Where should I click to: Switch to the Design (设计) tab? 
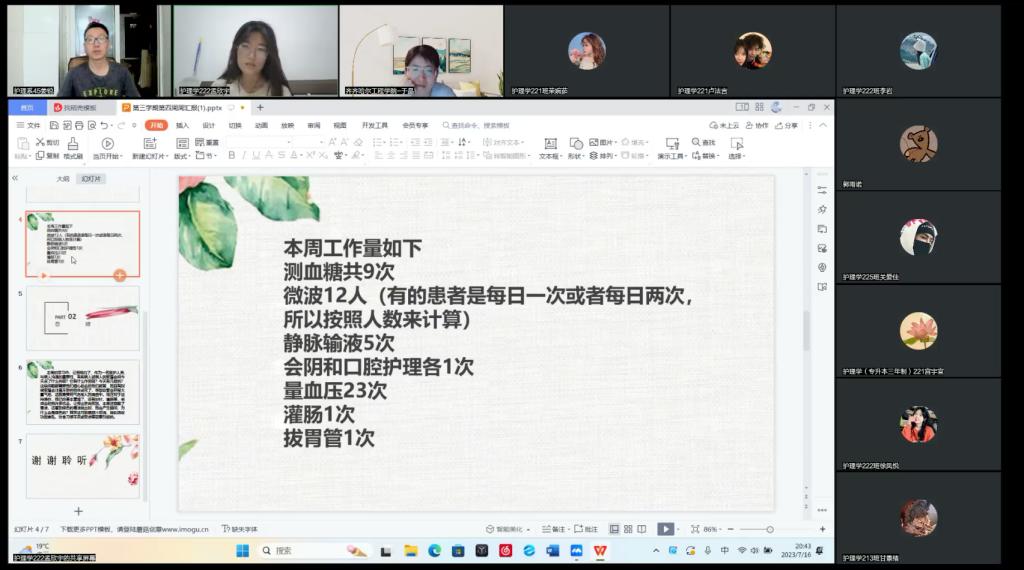(x=208, y=125)
